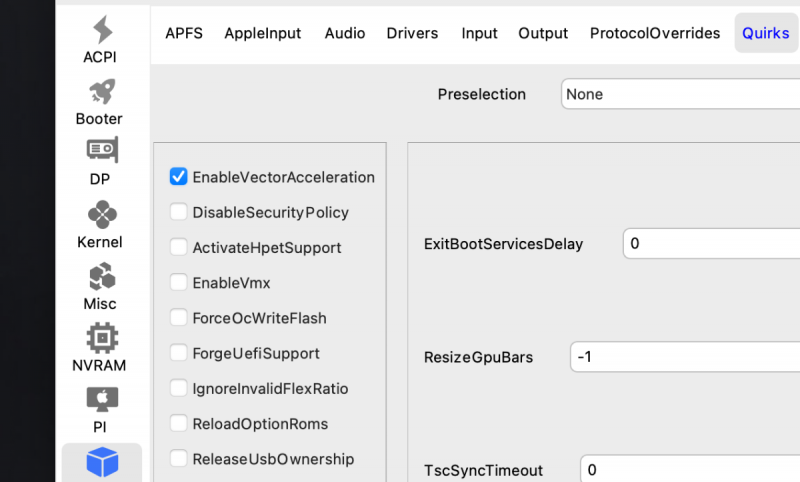This screenshot has height=482, width=800.
Task: Check the EnableVmx checkbox
Action: pyautogui.click(x=179, y=283)
